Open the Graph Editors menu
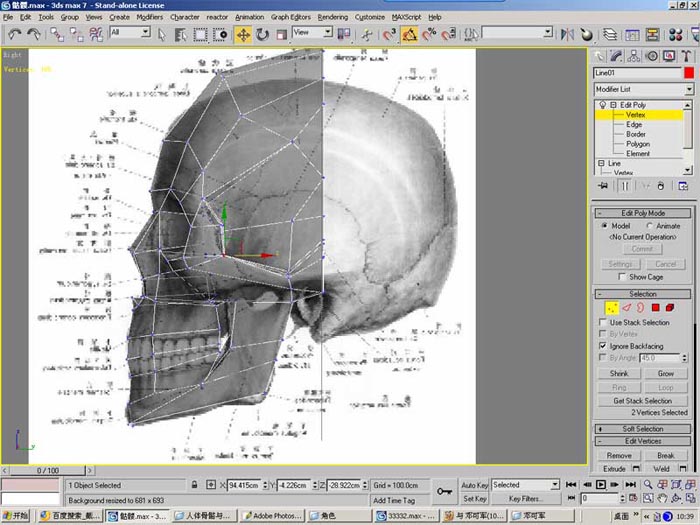This screenshot has width=700, height=525. click(x=291, y=17)
